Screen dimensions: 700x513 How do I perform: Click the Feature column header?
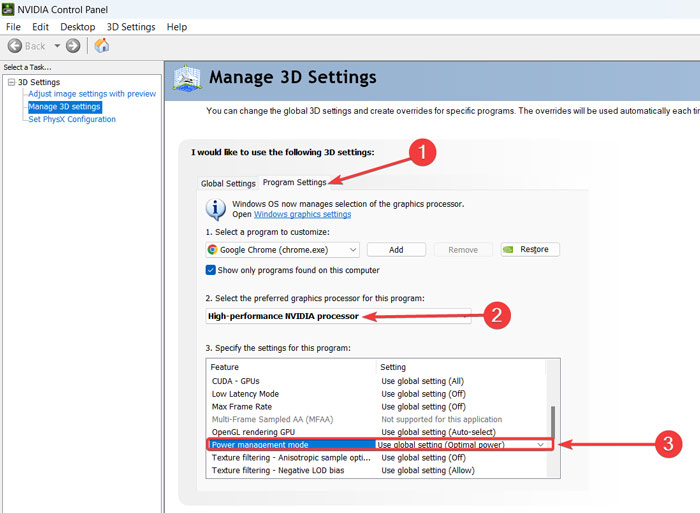(x=292, y=367)
